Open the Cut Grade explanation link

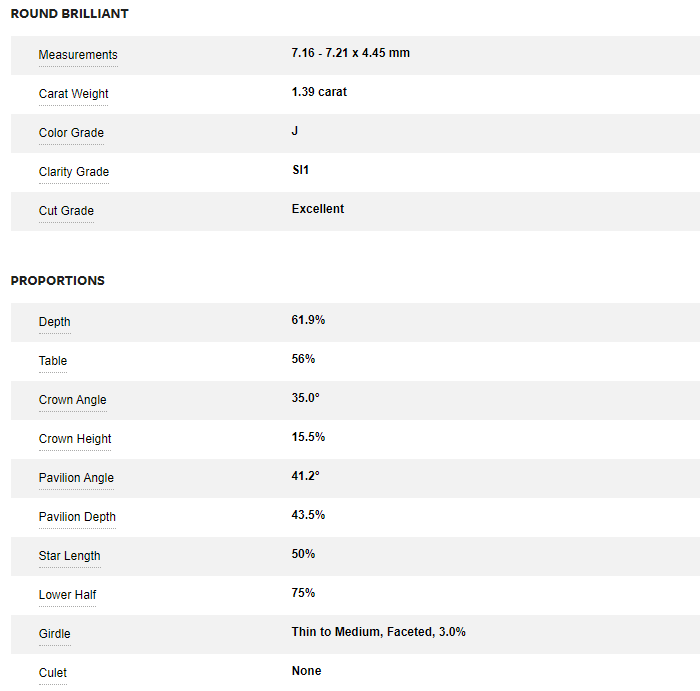click(x=66, y=211)
